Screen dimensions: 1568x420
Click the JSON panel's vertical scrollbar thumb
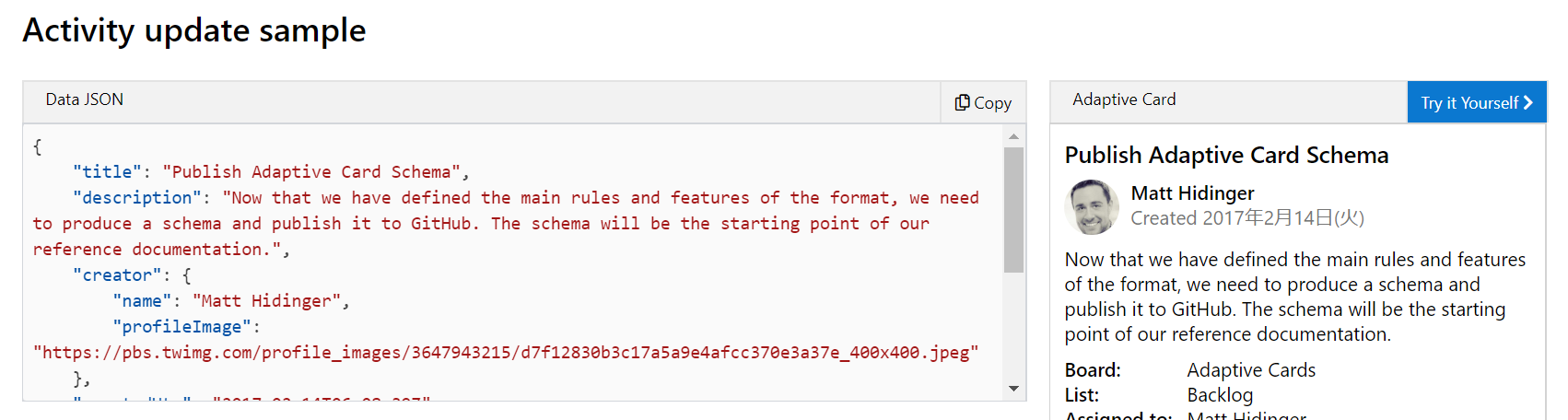click(x=1013, y=210)
